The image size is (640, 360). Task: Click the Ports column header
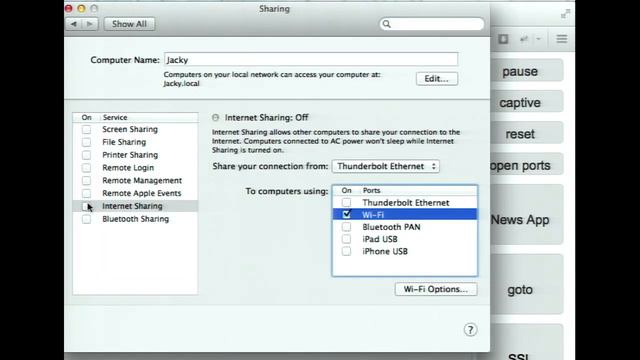(371, 191)
